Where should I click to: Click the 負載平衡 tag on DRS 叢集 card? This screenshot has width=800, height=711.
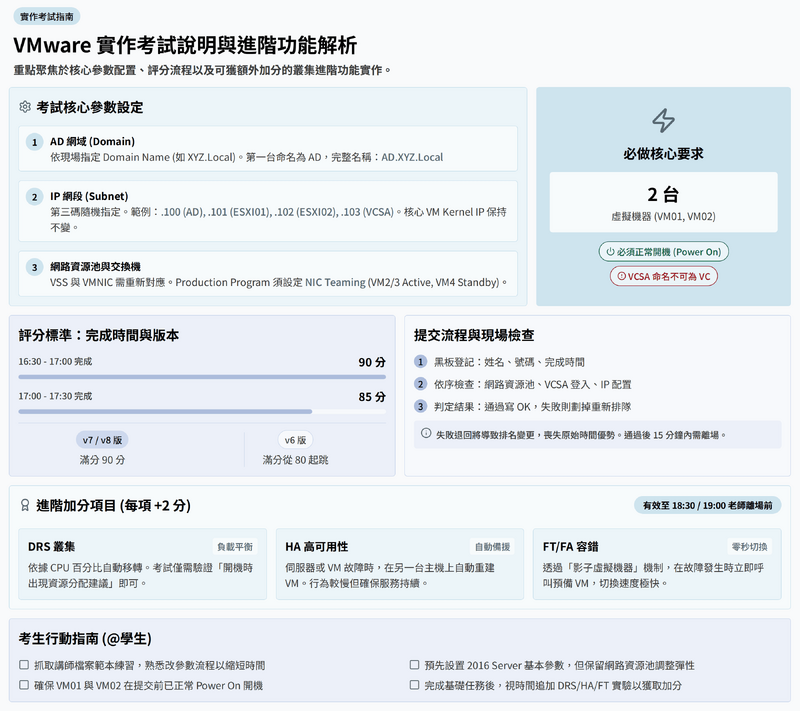coord(236,547)
